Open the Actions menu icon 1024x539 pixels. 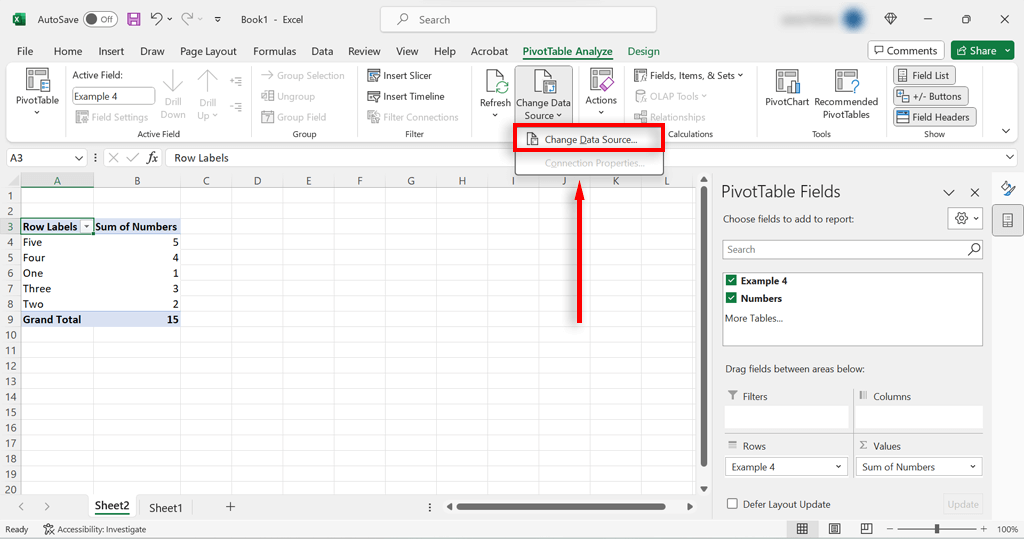pyautogui.click(x=601, y=80)
